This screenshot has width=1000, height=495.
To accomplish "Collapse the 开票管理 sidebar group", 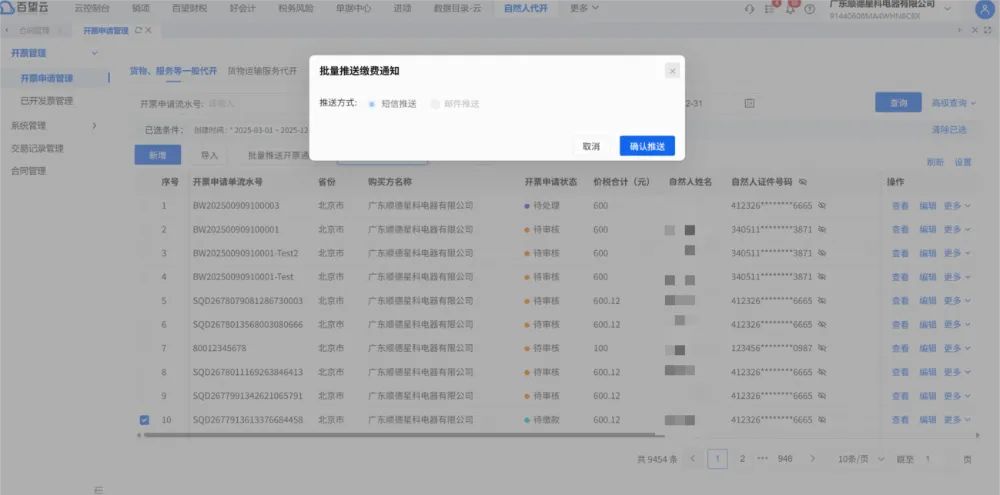I will pos(95,54).
